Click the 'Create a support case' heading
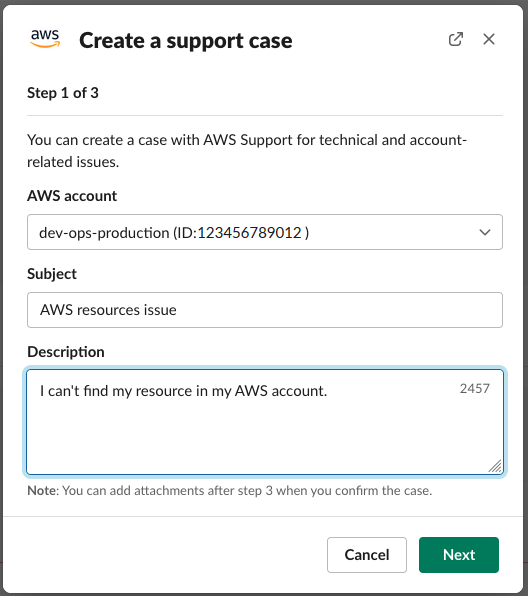The width and height of the screenshot is (528, 596). (x=186, y=40)
